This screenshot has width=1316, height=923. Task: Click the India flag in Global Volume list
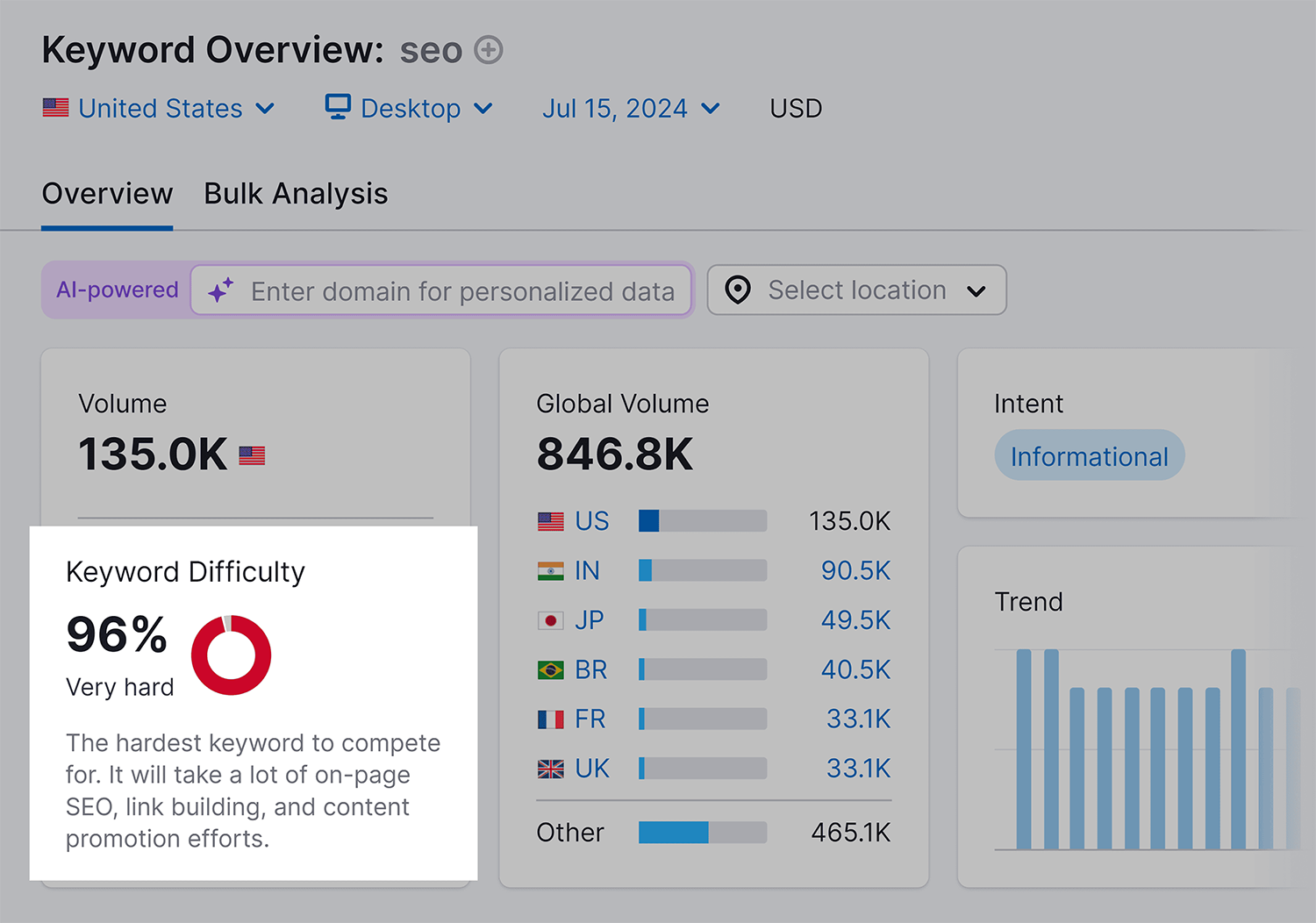tap(551, 571)
